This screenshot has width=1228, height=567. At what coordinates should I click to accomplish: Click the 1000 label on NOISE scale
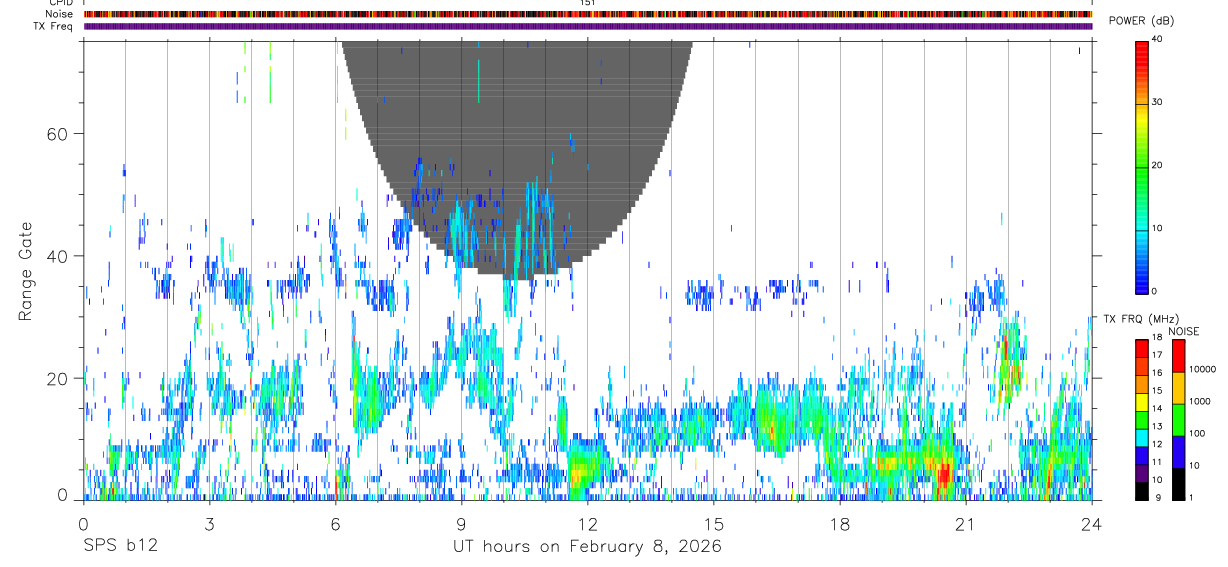pos(1200,401)
